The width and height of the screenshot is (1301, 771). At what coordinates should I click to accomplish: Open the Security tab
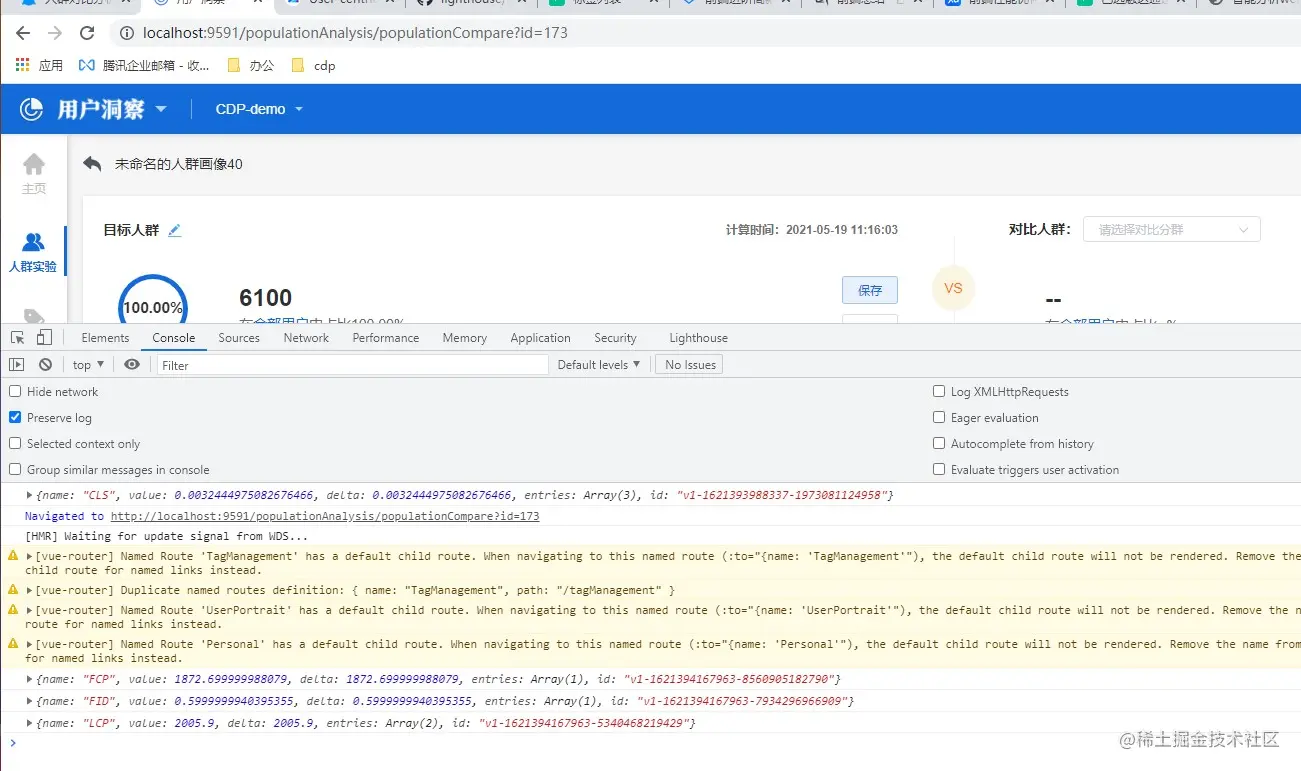tap(615, 338)
